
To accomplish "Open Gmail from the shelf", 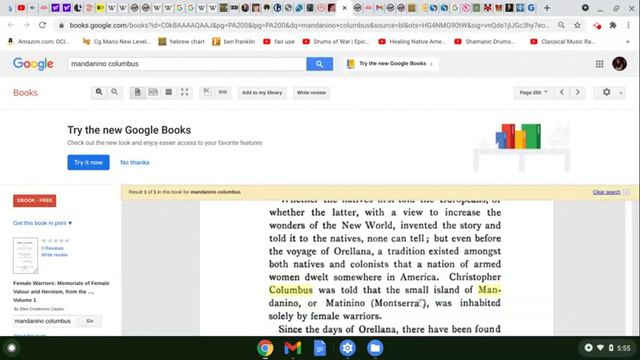I will click(x=293, y=348).
